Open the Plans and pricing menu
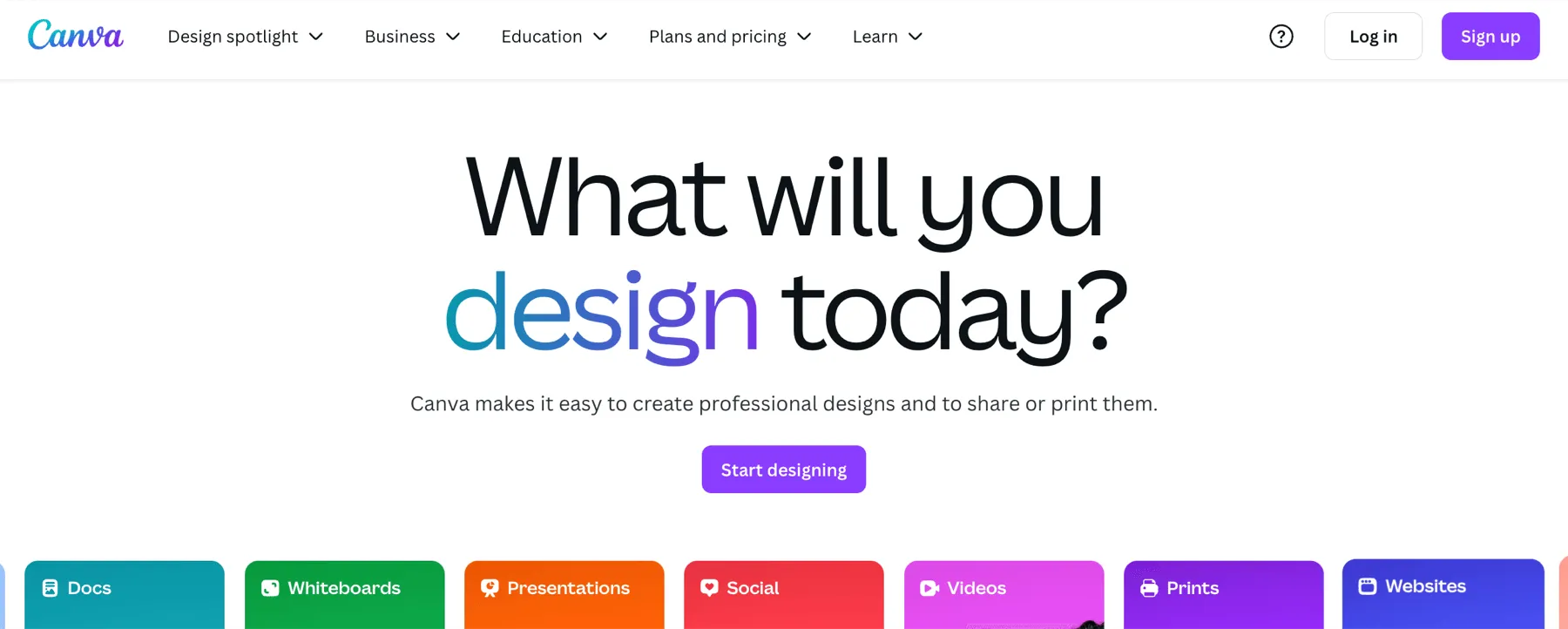The height and width of the screenshot is (629, 1568). (x=729, y=36)
